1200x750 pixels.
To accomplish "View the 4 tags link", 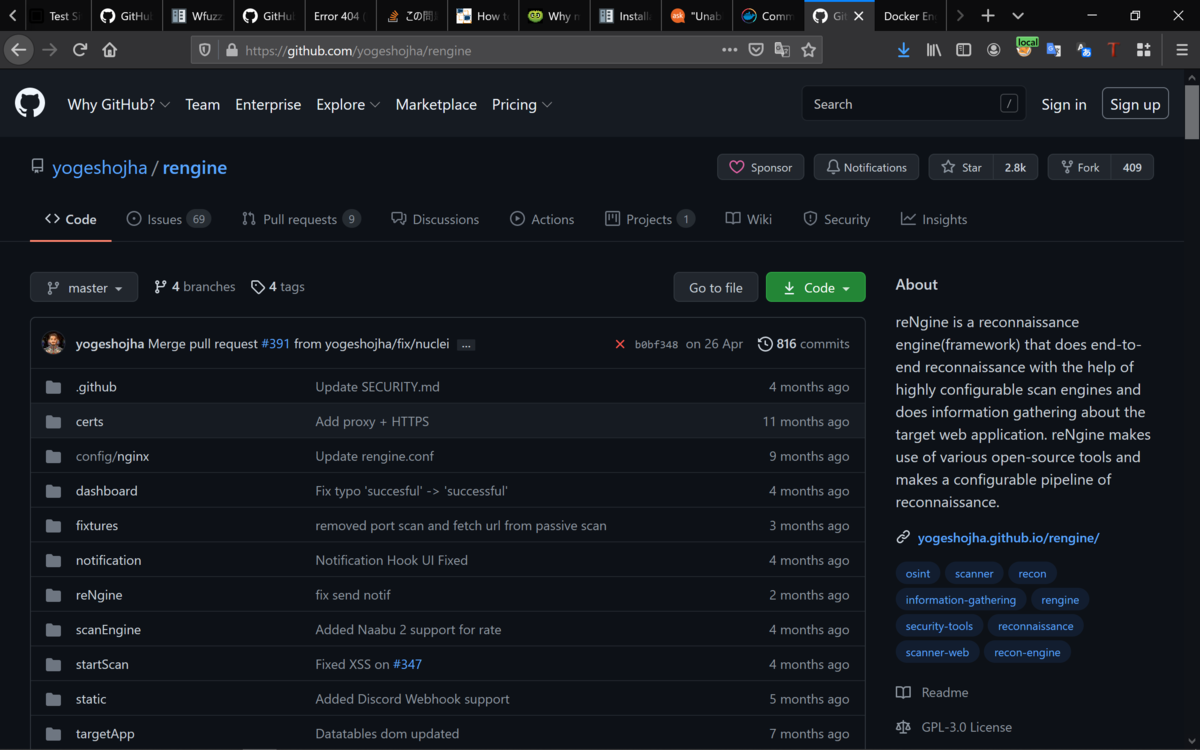I will coord(278,287).
